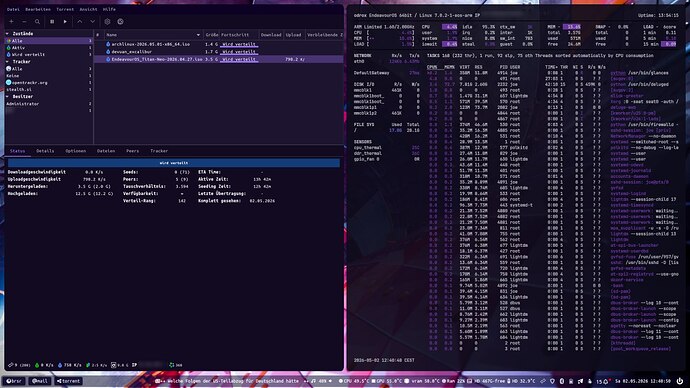
Task: Filter by stealth.si tracker
Action: coord(48,89)
